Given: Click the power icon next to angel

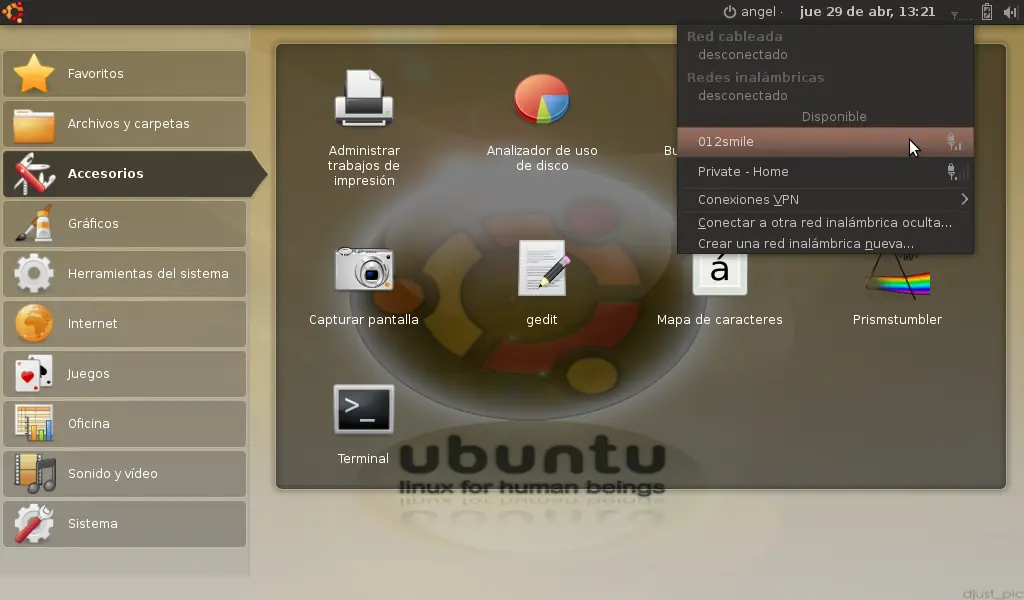Looking at the screenshot, I should click(729, 12).
